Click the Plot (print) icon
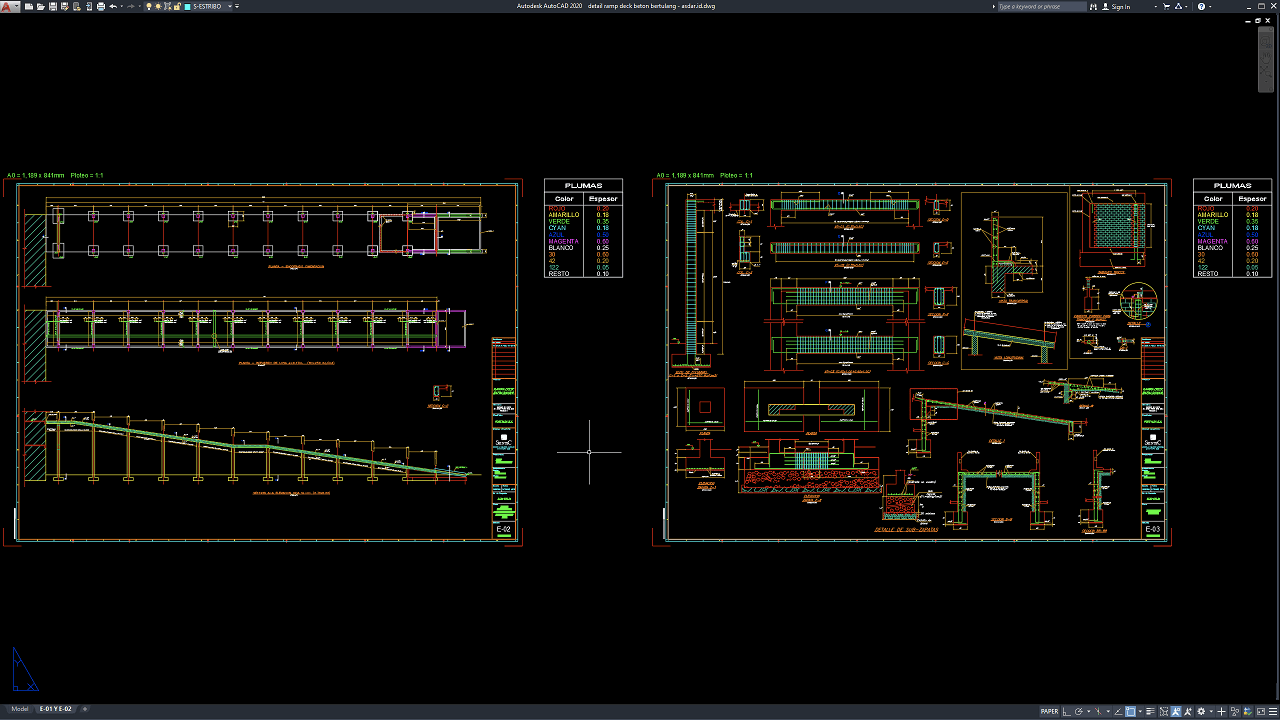Image resolution: width=1280 pixels, height=720 pixels. coord(101,6)
